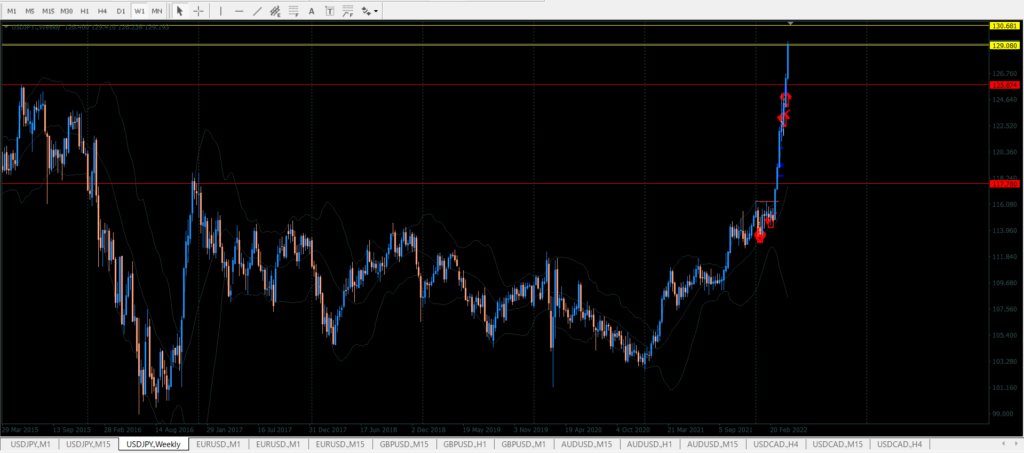Activate the crosshair tool

199,11
